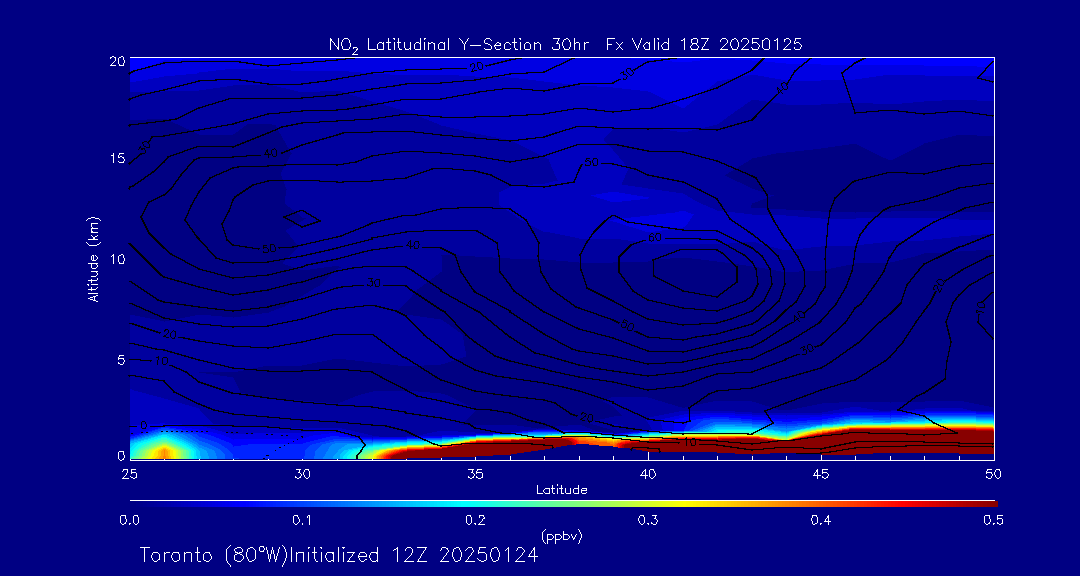Screen dimensions: 1080x576
Task: Click the 'Latitude' x-axis label
Action: pyautogui.click(x=561, y=490)
